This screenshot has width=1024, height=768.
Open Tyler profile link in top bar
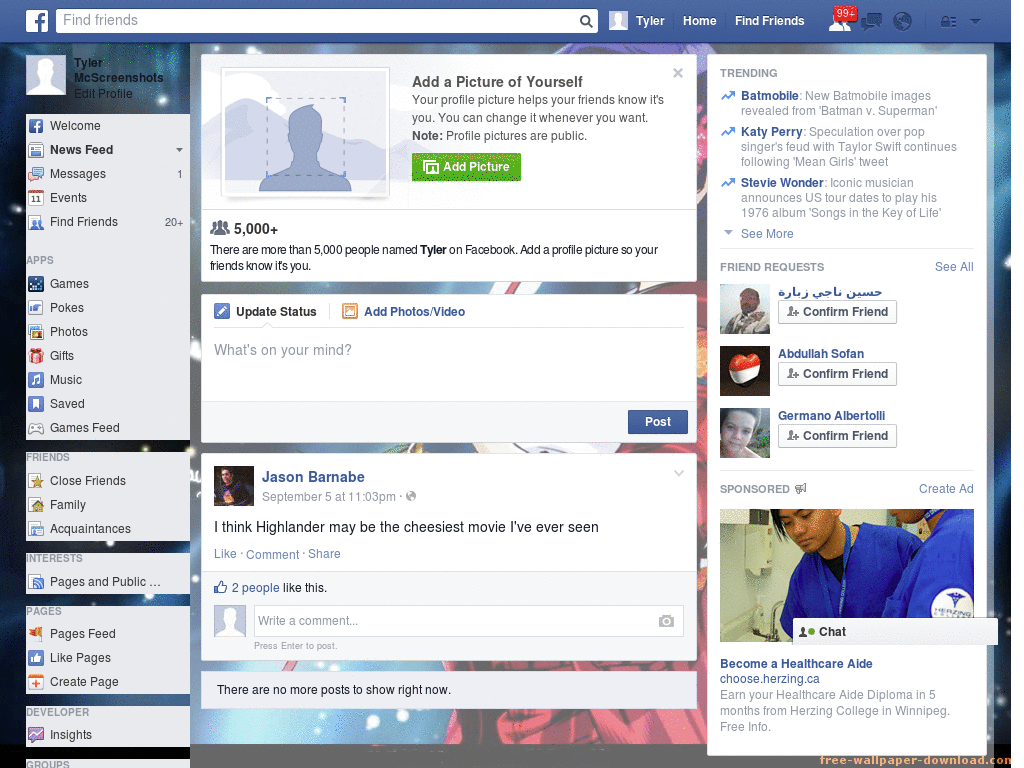pos(650,21)
